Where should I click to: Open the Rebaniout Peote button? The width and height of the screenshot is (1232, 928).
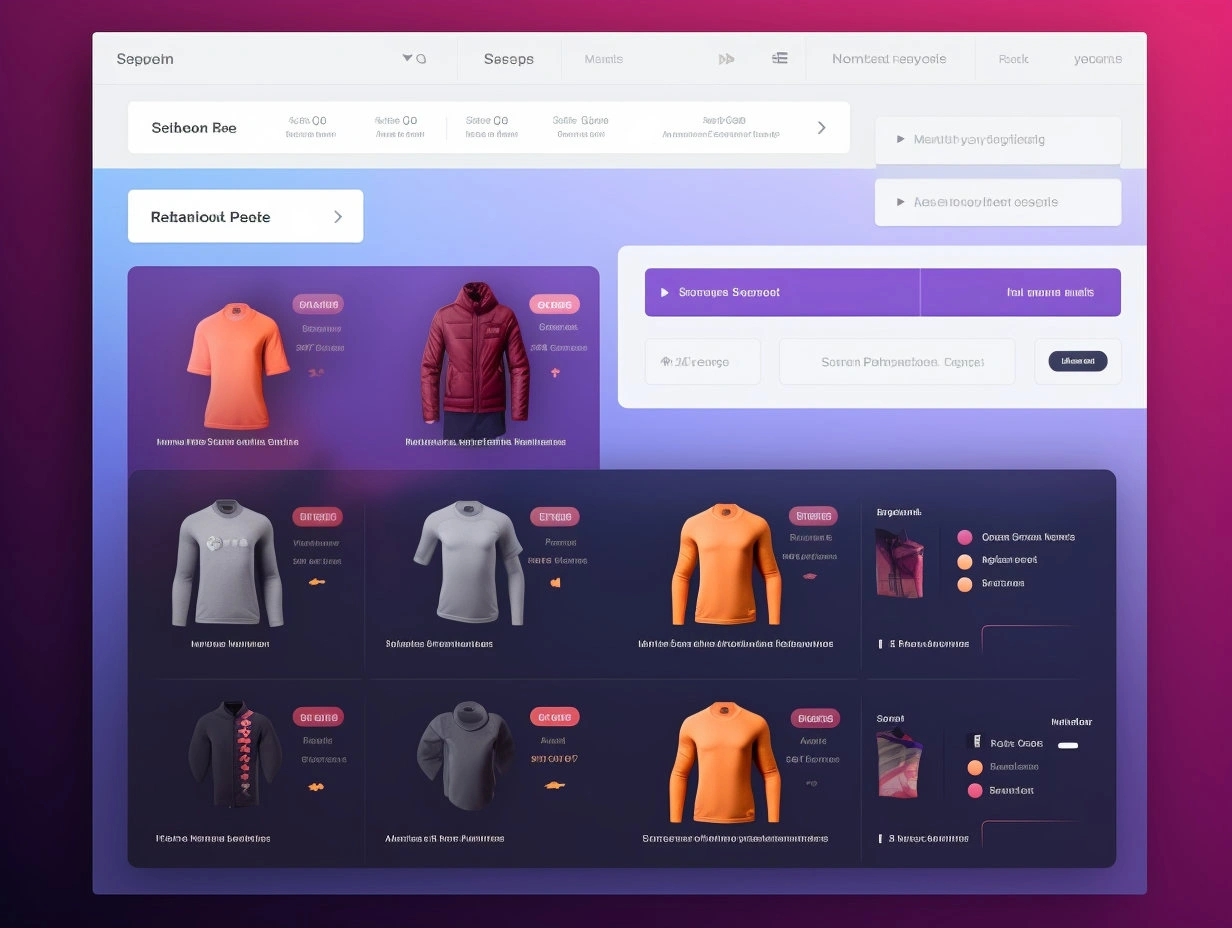245,216
